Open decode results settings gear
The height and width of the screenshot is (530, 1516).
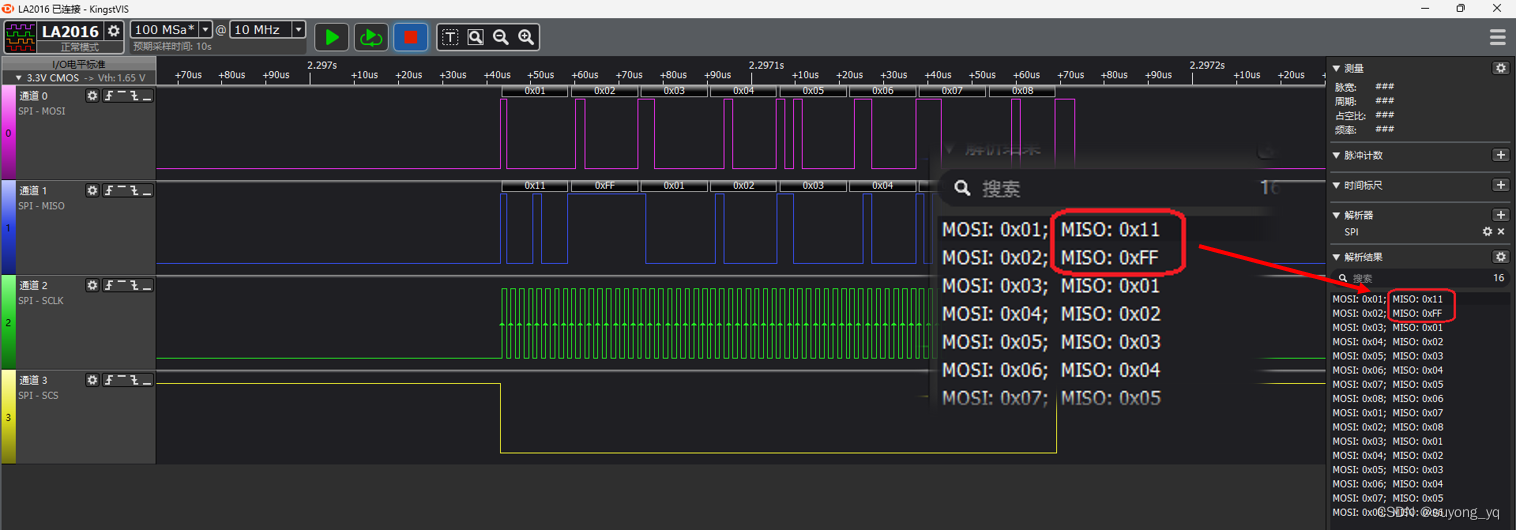click(x=1500, y=257)
